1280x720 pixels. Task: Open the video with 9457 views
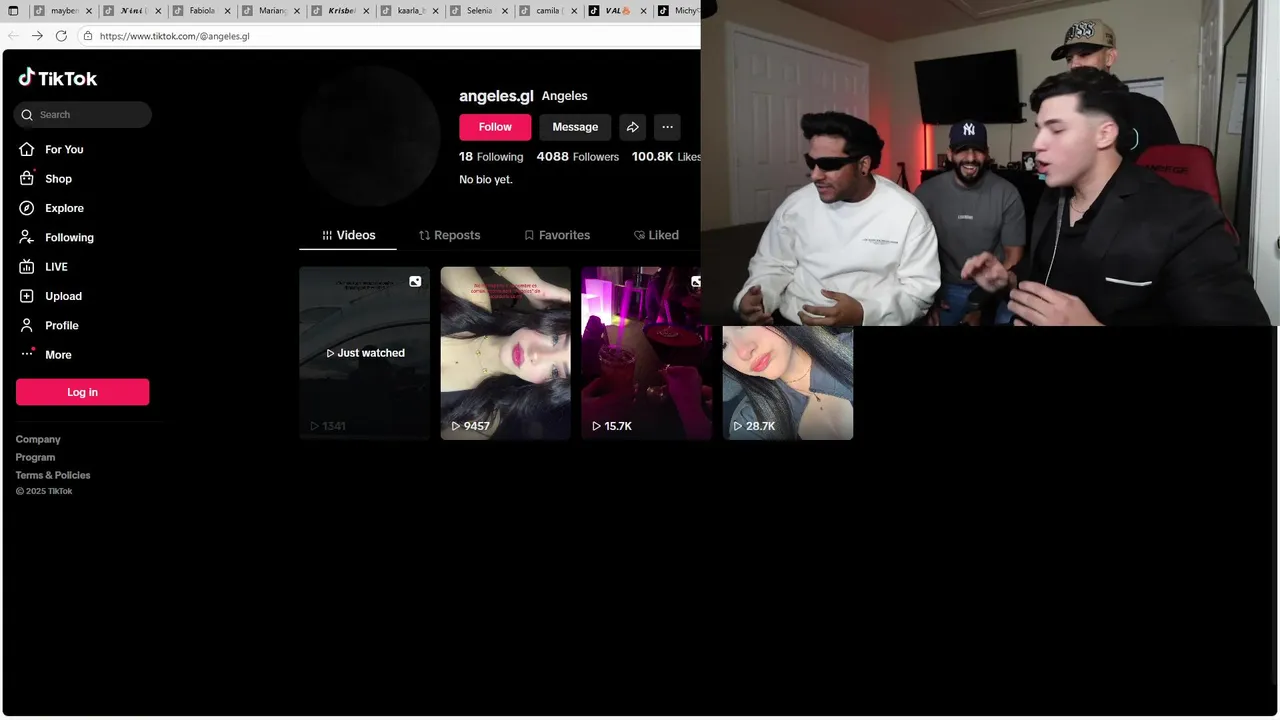506,353
